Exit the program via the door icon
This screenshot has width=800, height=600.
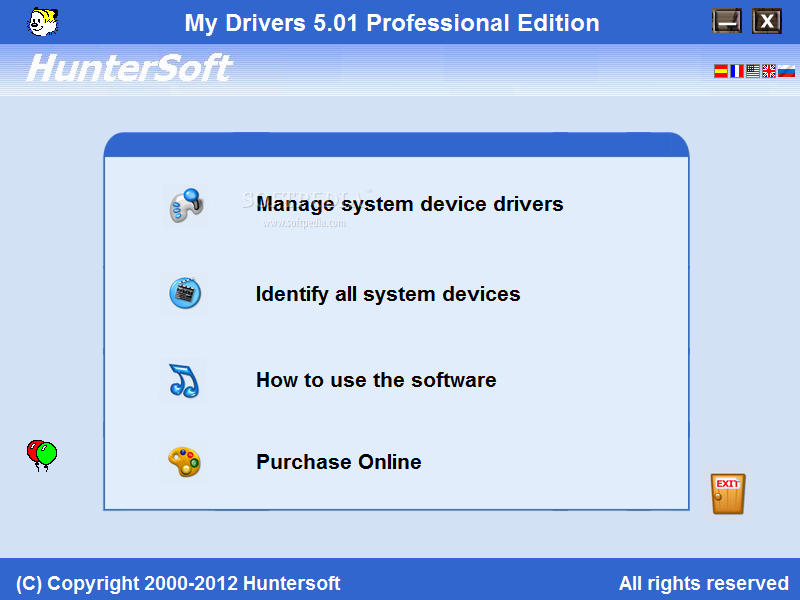click(x=728, y=493)
